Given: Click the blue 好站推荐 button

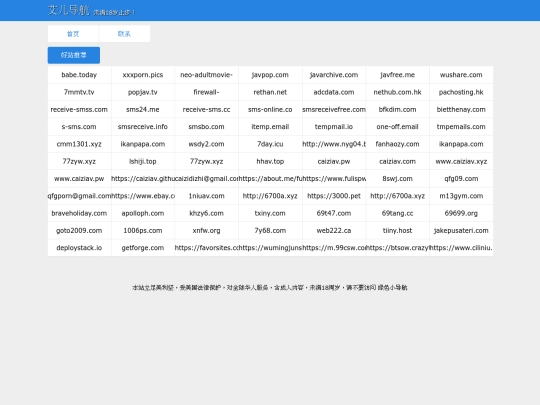Looking at the screenshot, I should tap(74, 55).
